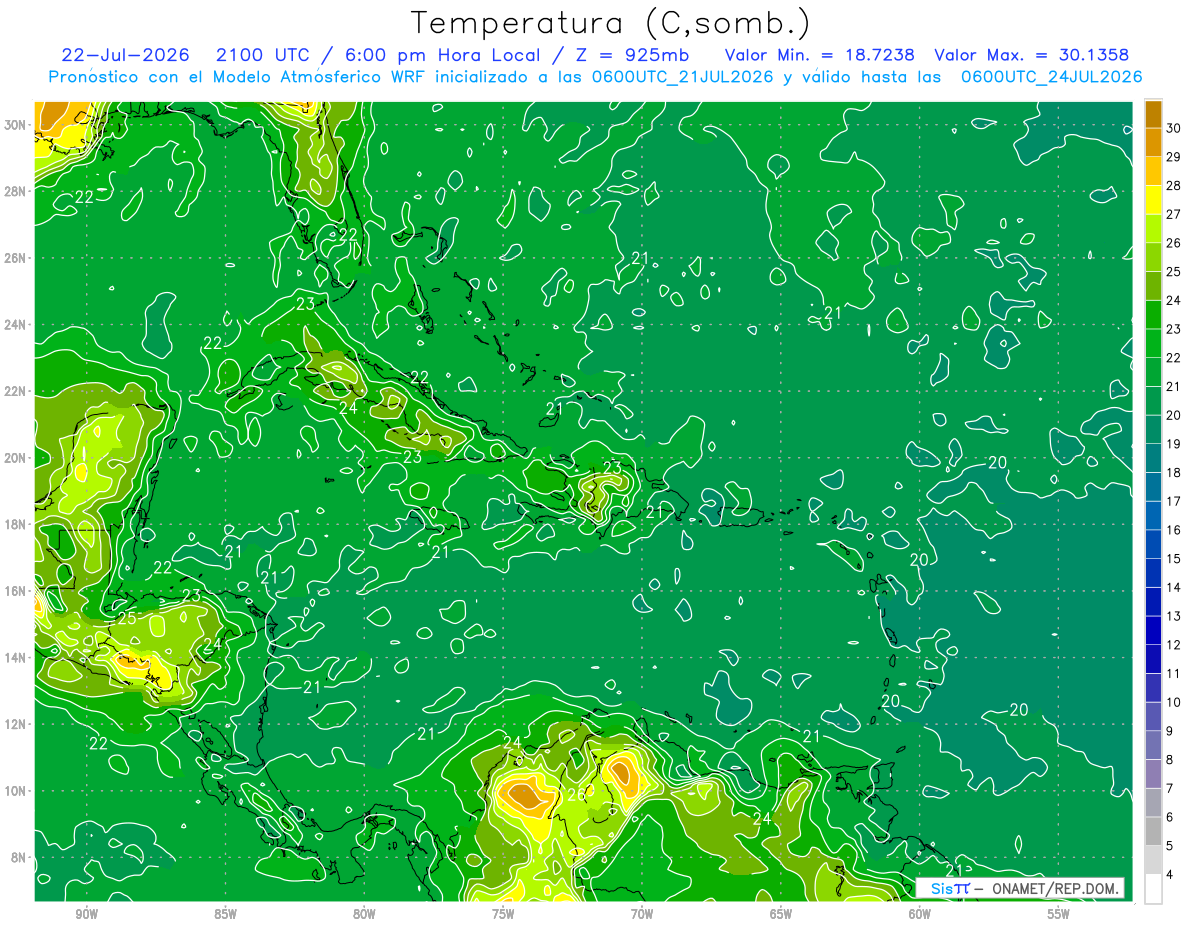The width and height of the screenshot is (1200, 927).
Task: Click the '12N' latitude axis label
Action: 17,724
